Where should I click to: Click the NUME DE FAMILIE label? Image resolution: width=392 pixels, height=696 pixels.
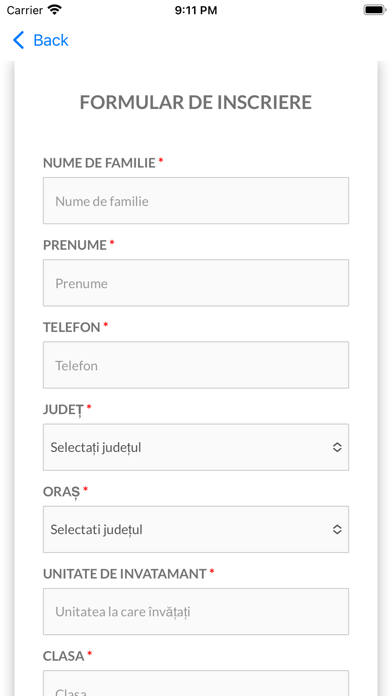click(99, 163)
